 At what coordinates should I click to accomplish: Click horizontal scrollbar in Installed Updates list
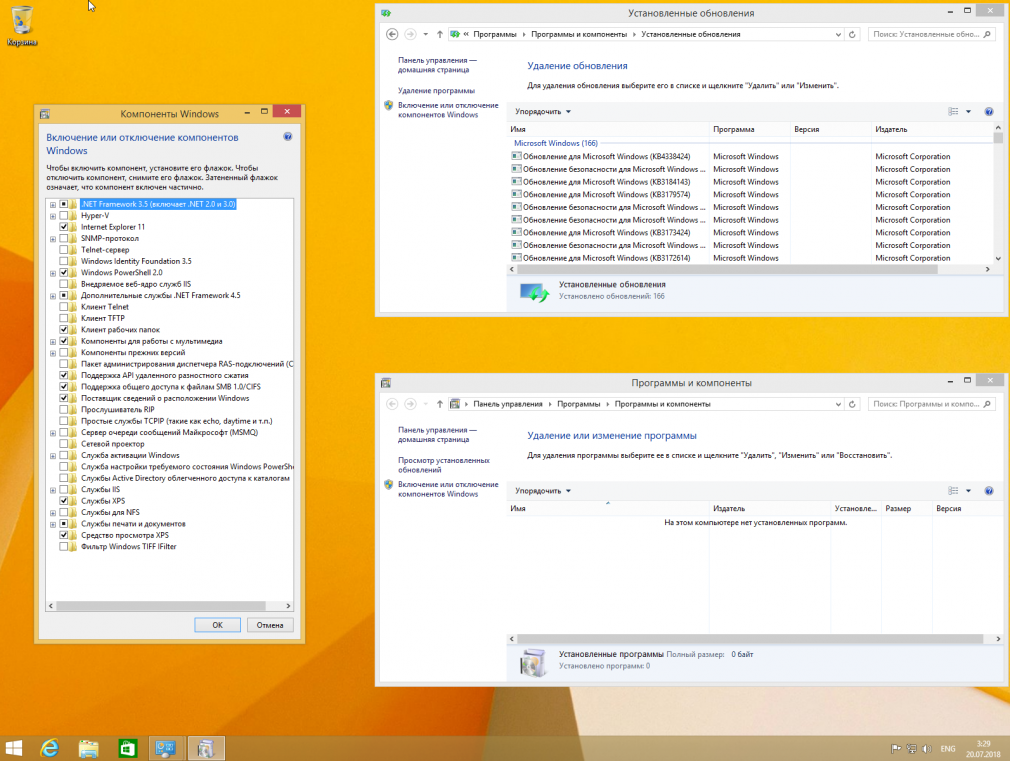[x=727, y=269]
